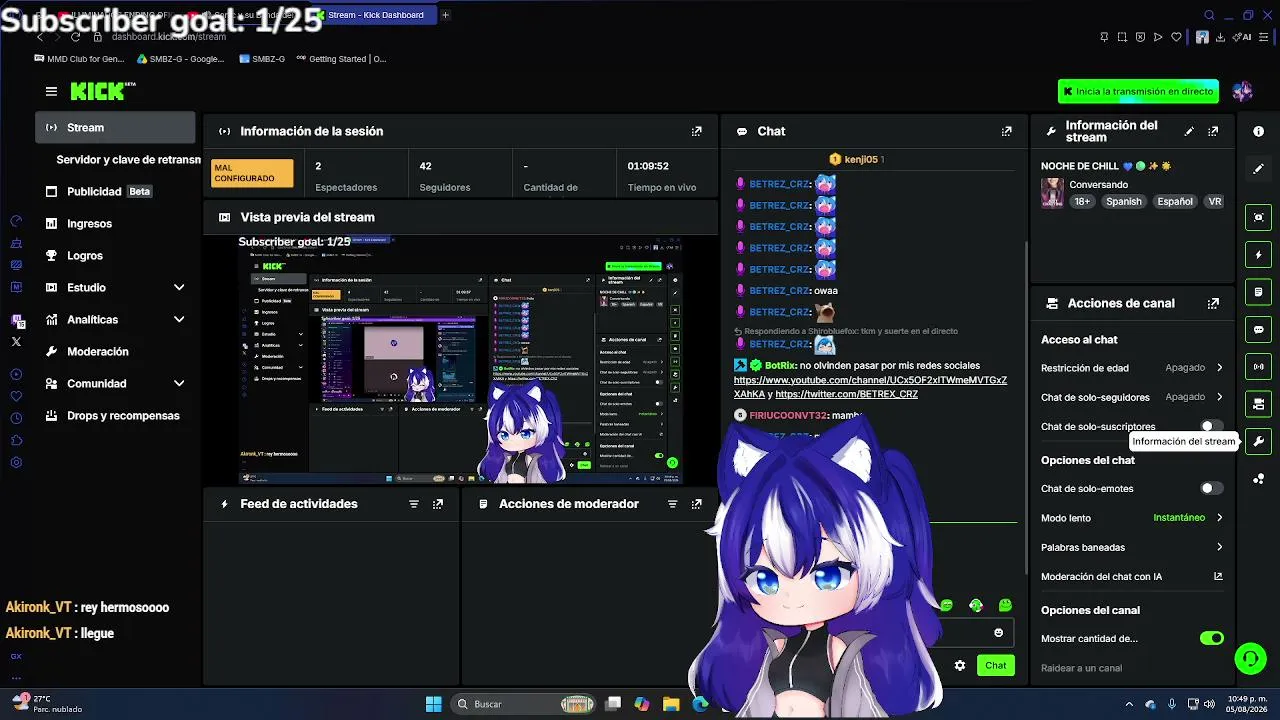The width and height of the screenshot is (1280, 720).
Task: Open filter options for Acciones de moderador
Action: (x=673, y=504)
